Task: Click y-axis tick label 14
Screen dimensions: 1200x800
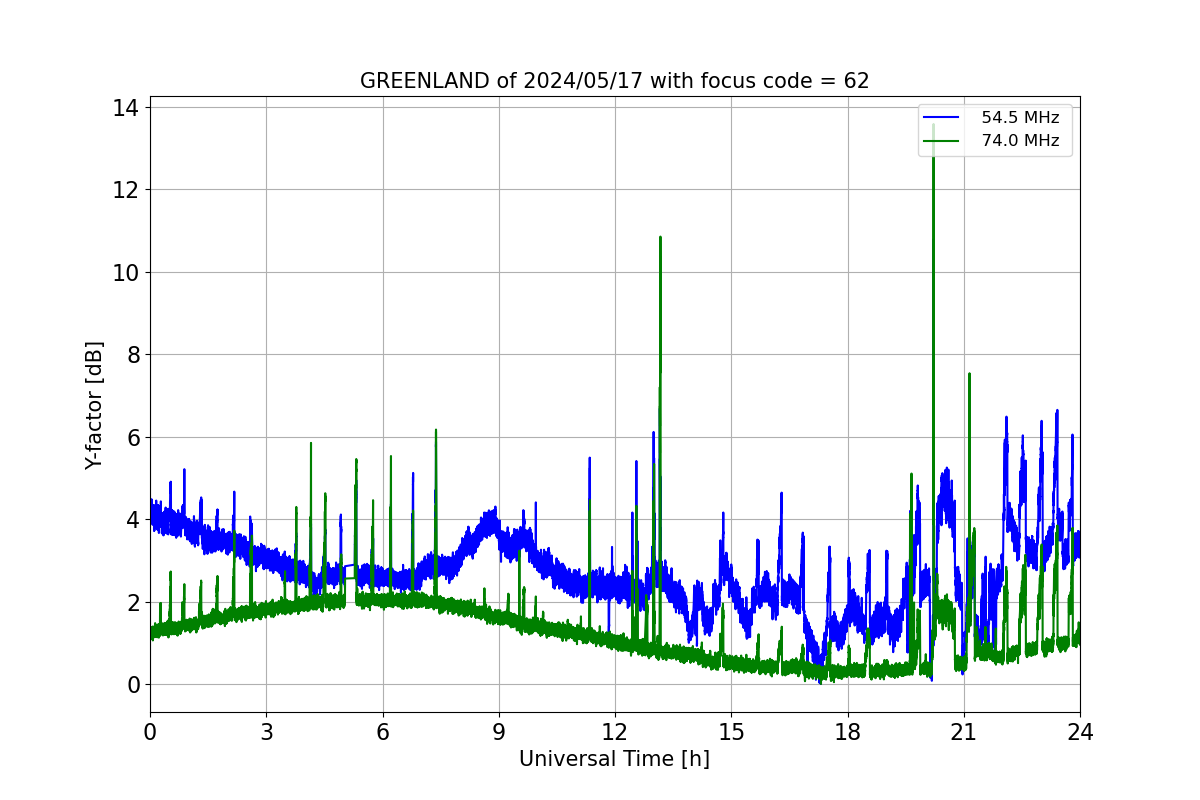Action: click(128, 107)
